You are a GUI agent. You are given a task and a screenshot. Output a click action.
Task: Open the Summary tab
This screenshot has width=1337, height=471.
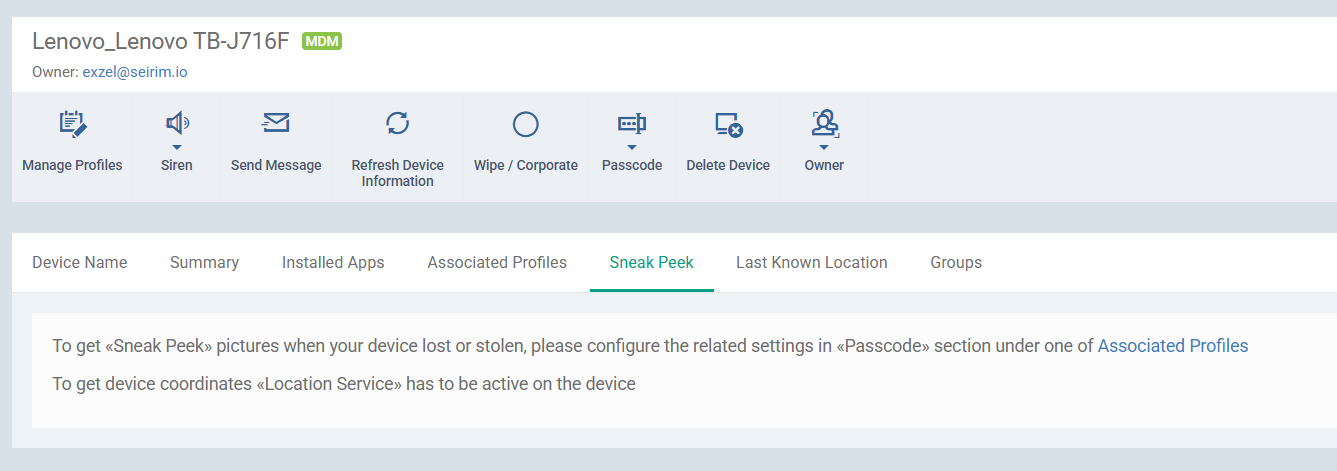click(204, 262)
